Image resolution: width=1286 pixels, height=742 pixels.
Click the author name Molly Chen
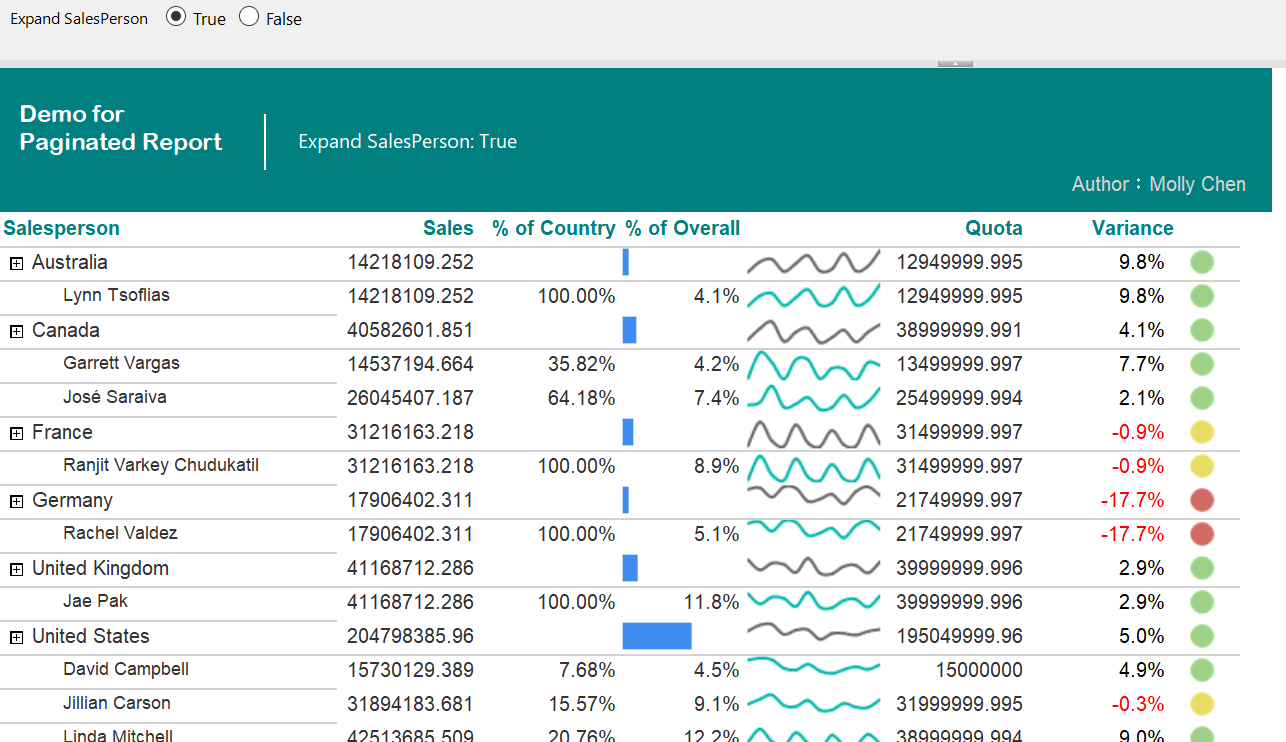coord(1197,184)
